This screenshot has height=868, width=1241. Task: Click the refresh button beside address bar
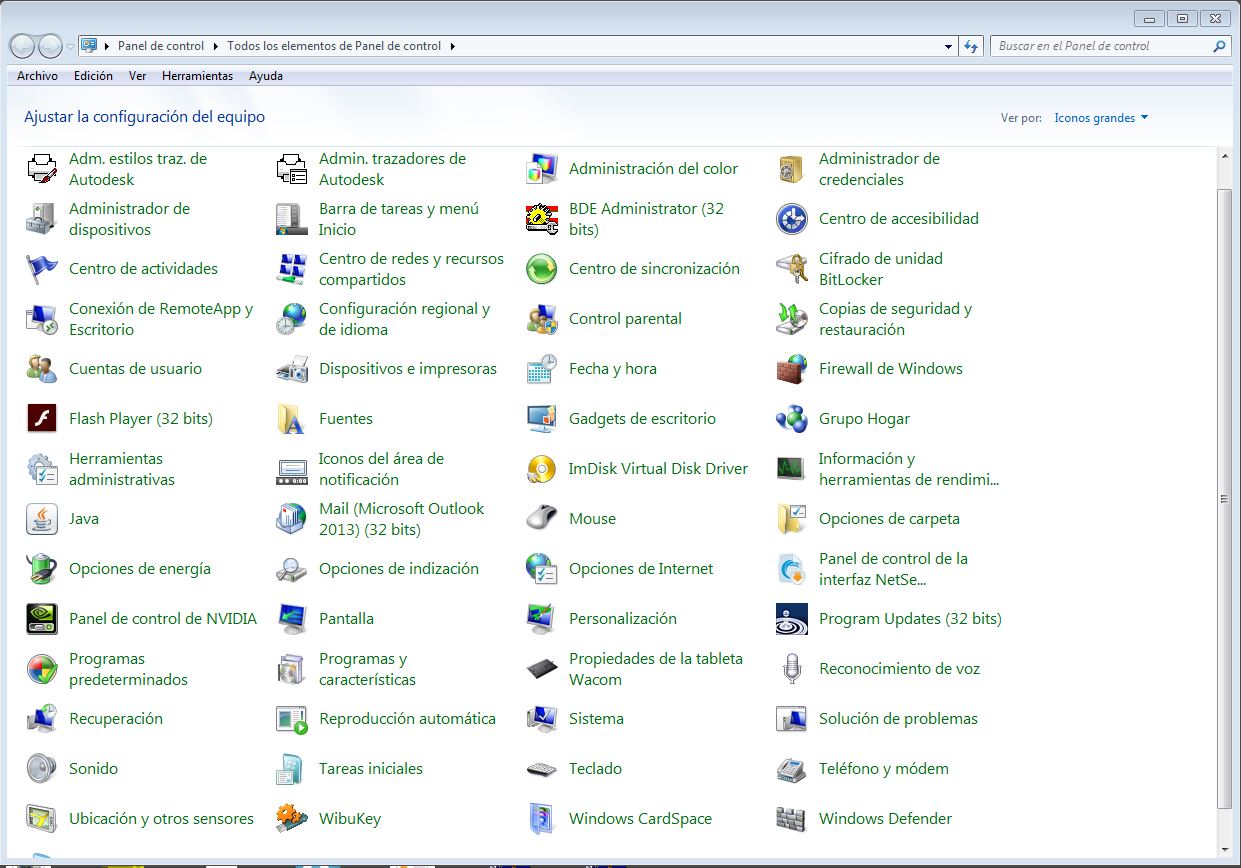971,46
